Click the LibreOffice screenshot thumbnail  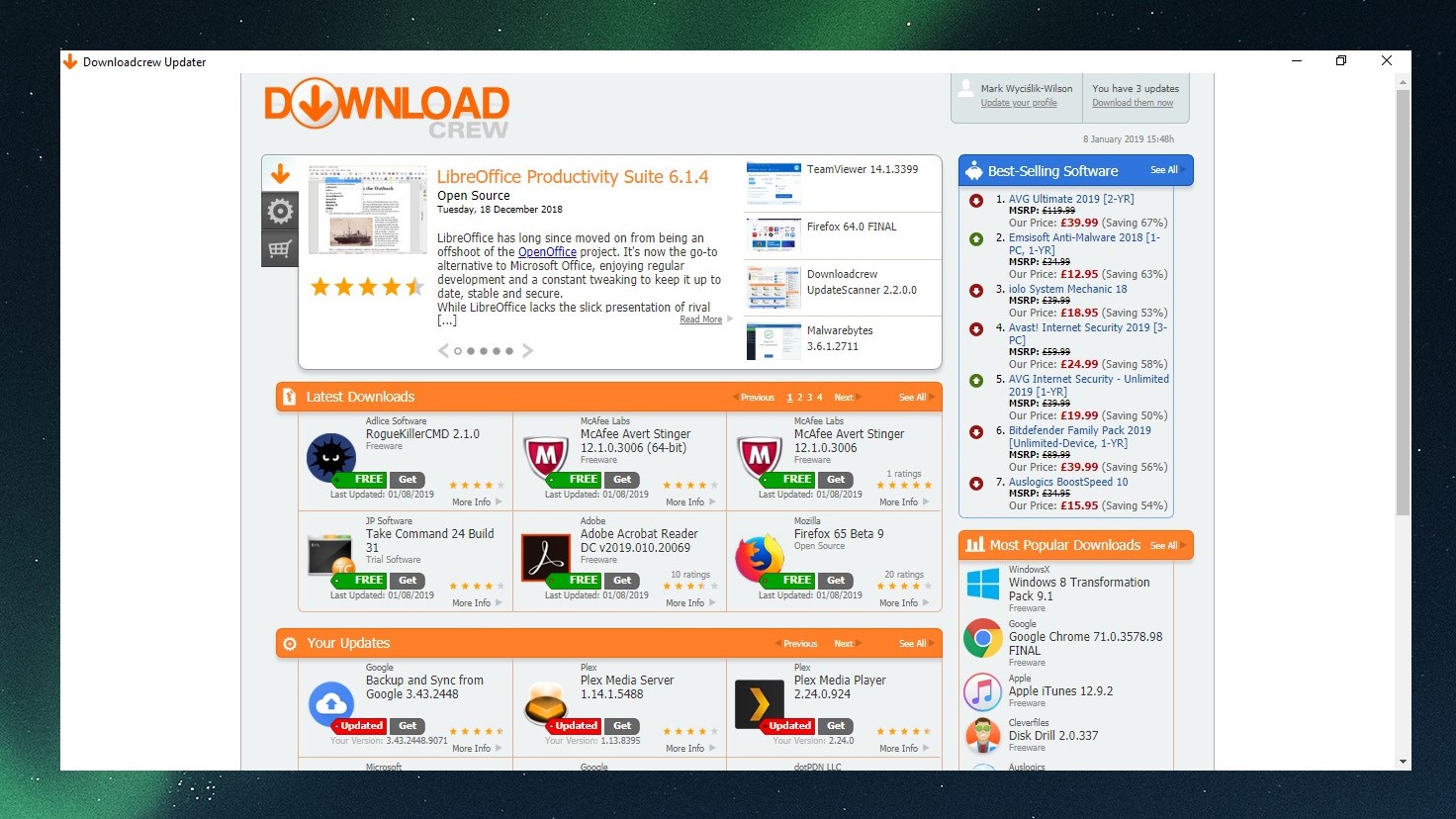tap(368, 211)
